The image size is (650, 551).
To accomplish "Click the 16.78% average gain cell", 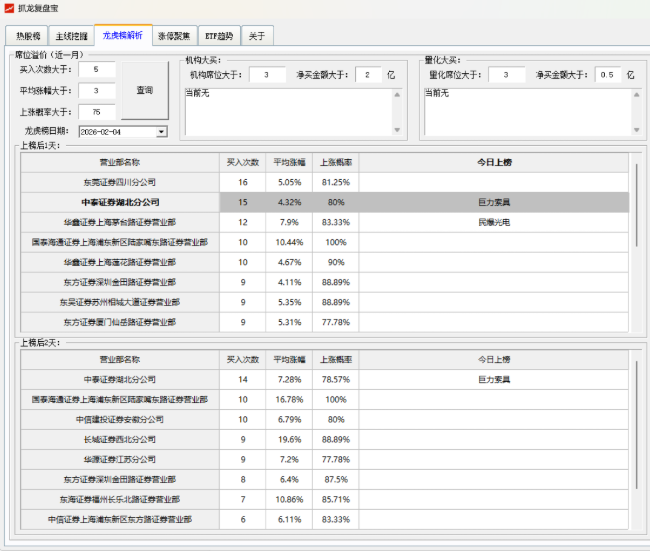I will (289, 400).
